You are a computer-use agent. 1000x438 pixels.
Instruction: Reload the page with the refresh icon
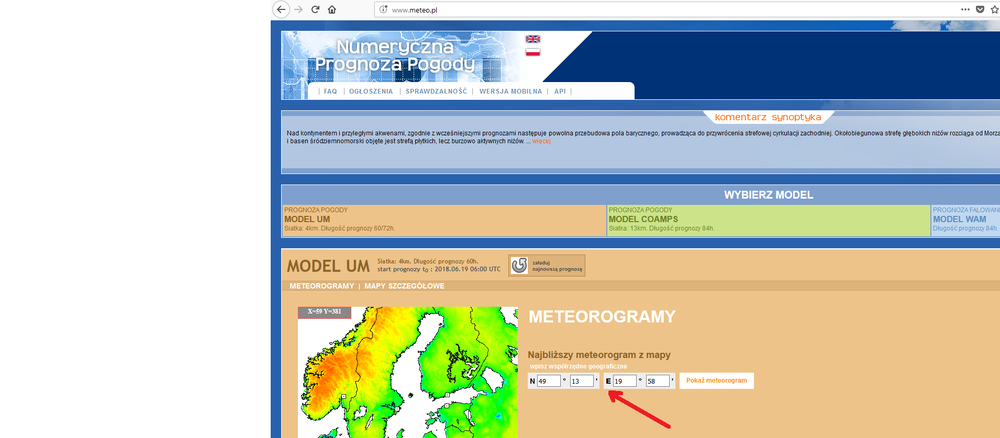(x=315, y=10)
